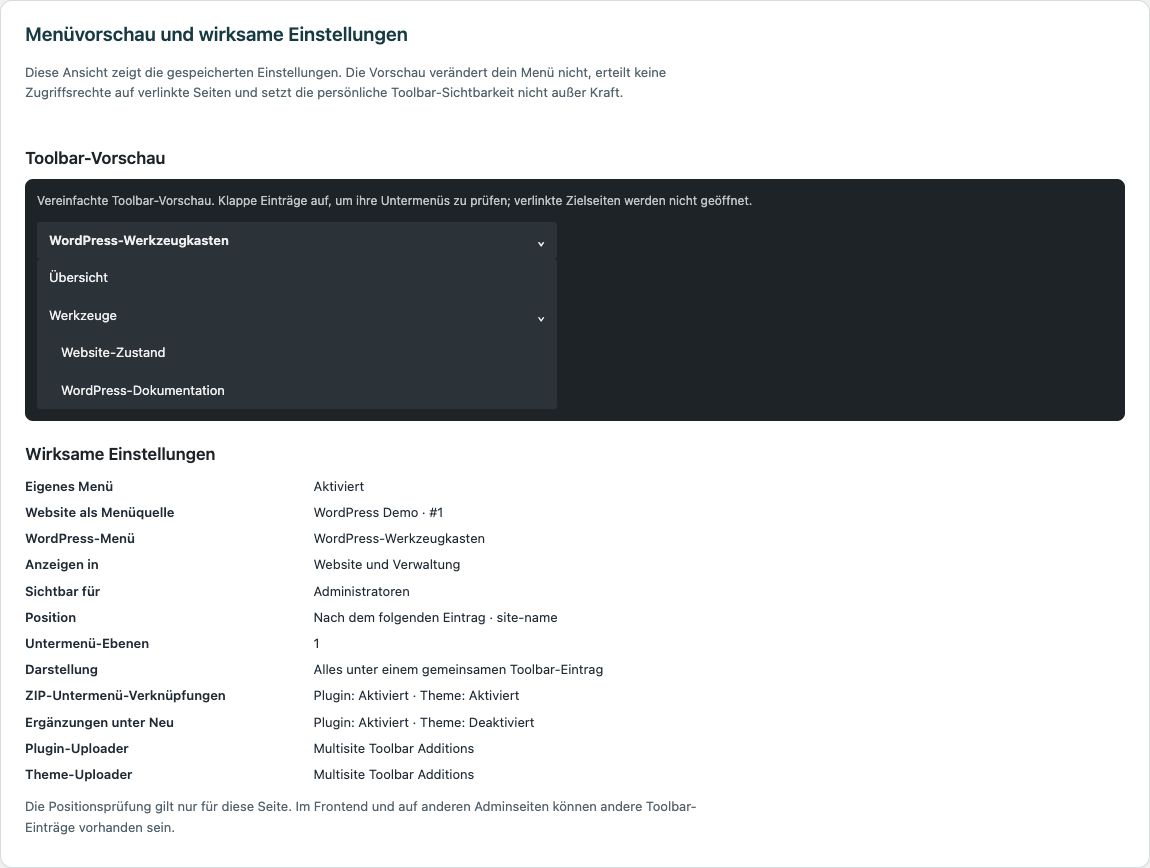
Task: Click the Ergänzungen unter Neu label
Action: tap(100, 723)
